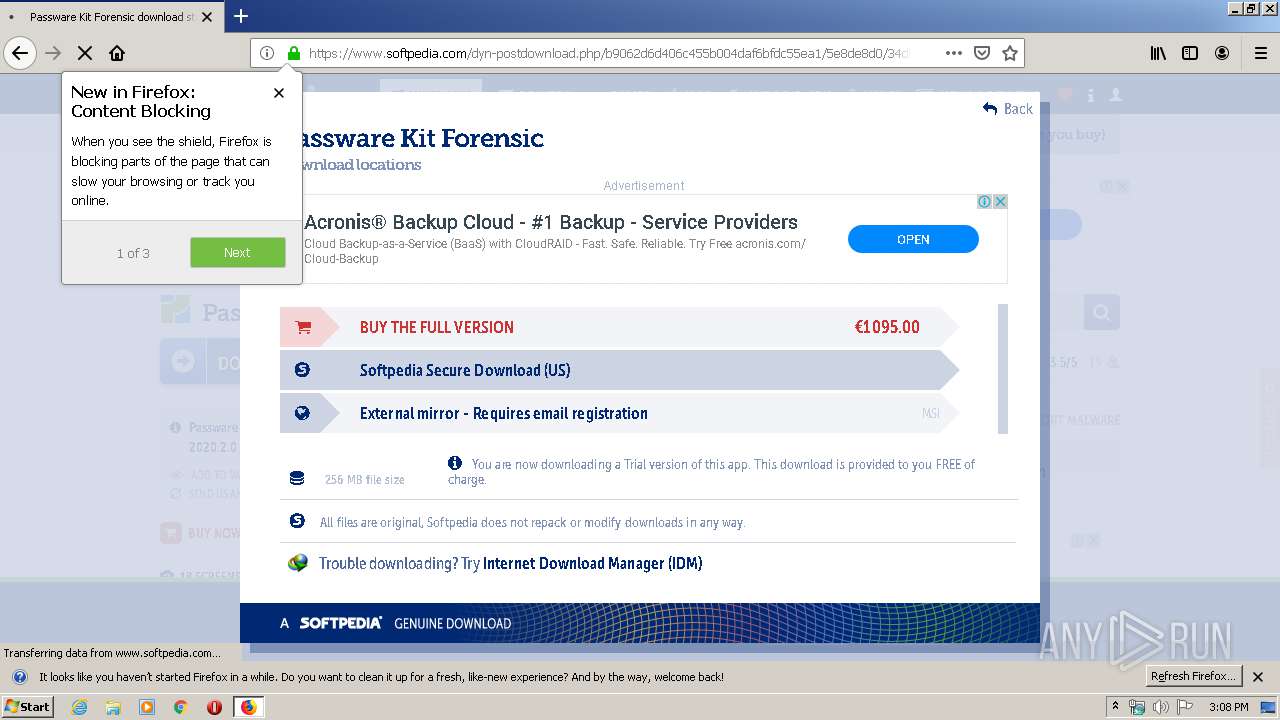Close the Content Blocking tooltip
This screenshot has height=720, width=1280.
pyautogui.click(x=279, y=93)
